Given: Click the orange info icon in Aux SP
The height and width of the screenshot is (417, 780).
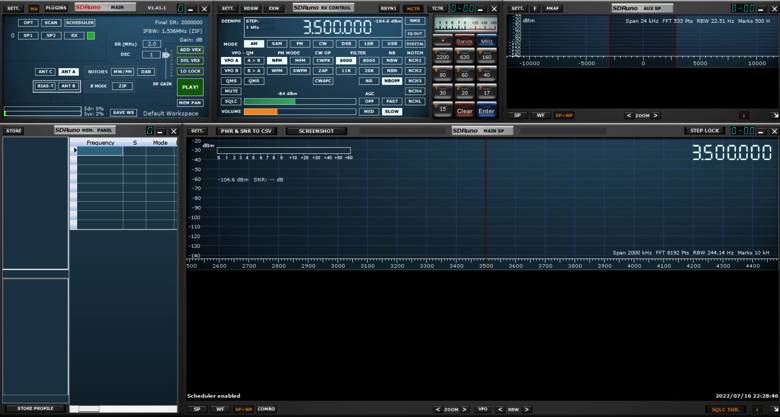Looking at the screenshot, I should coord(744,115).
